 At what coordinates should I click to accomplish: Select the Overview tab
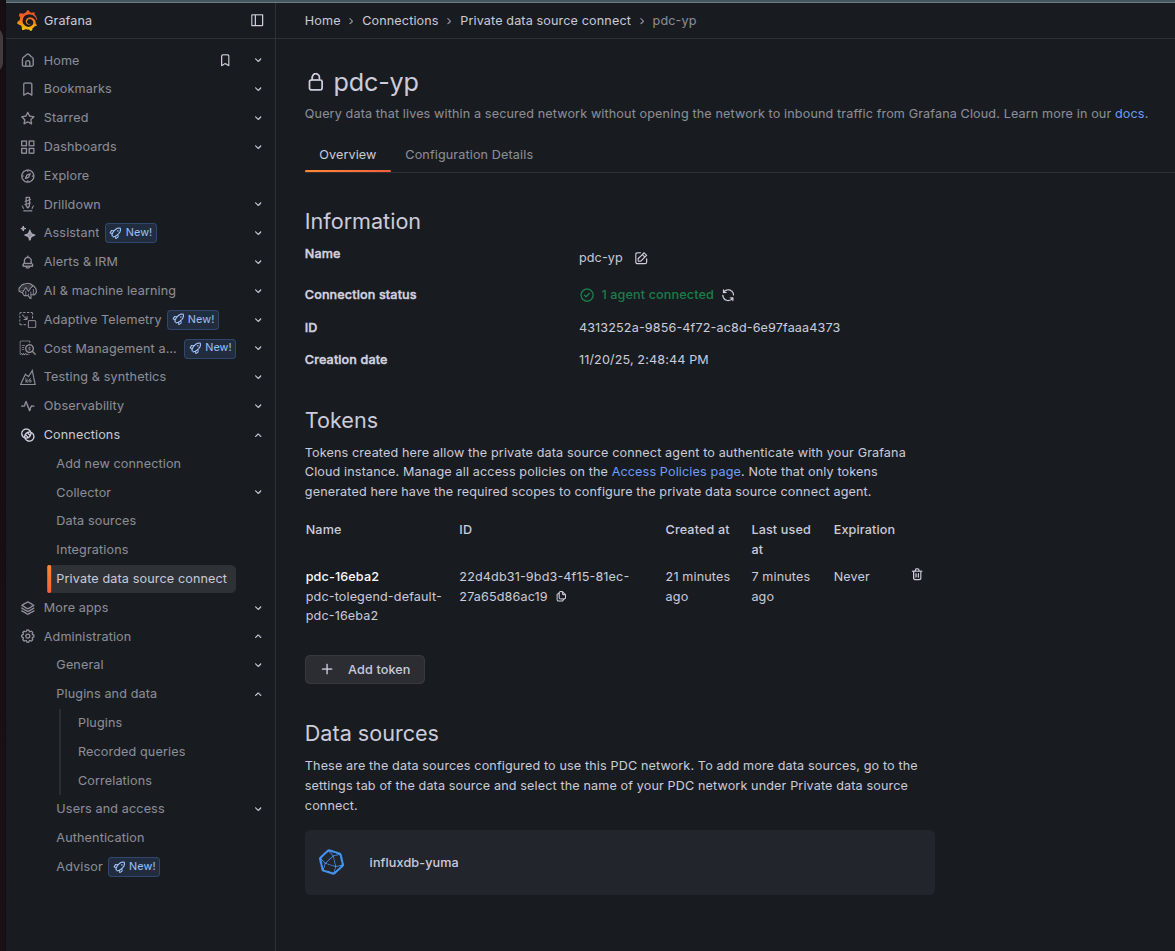pos(347,155)
